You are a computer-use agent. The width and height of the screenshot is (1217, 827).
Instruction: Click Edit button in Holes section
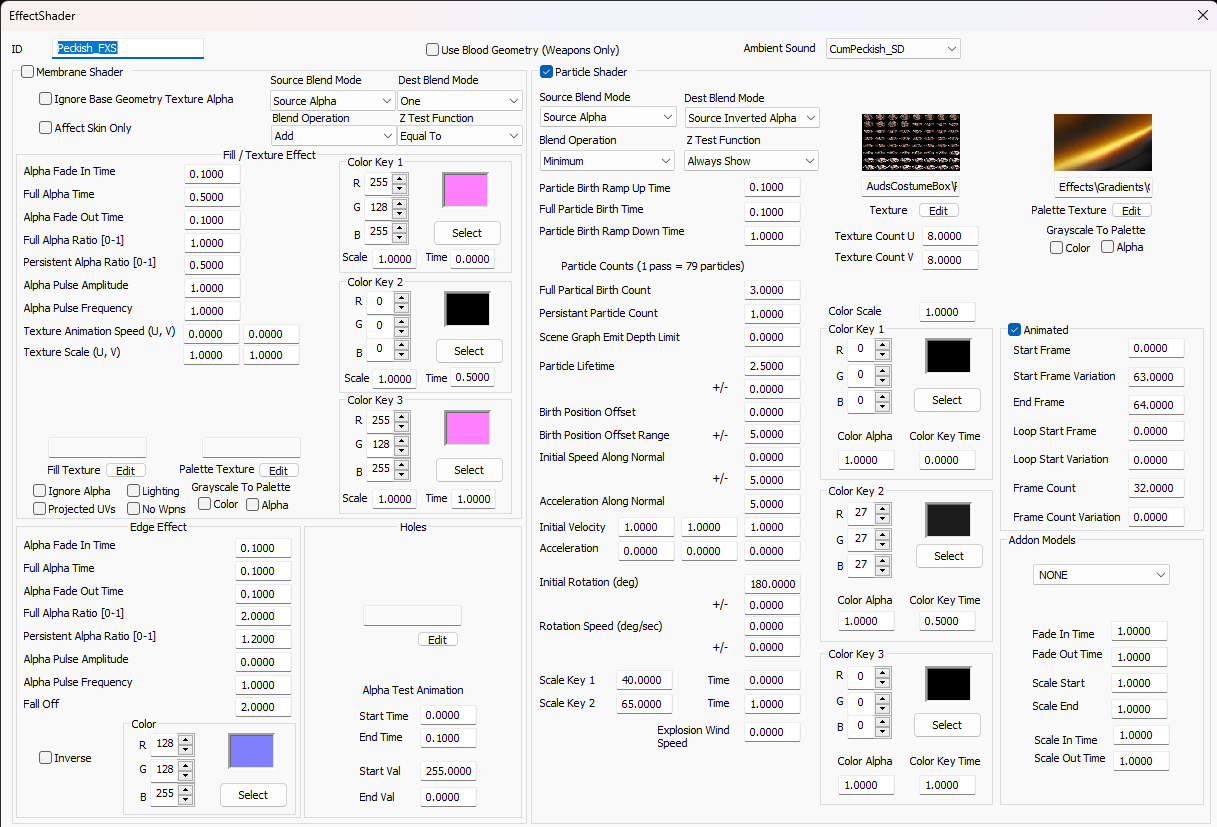(438, 640)
